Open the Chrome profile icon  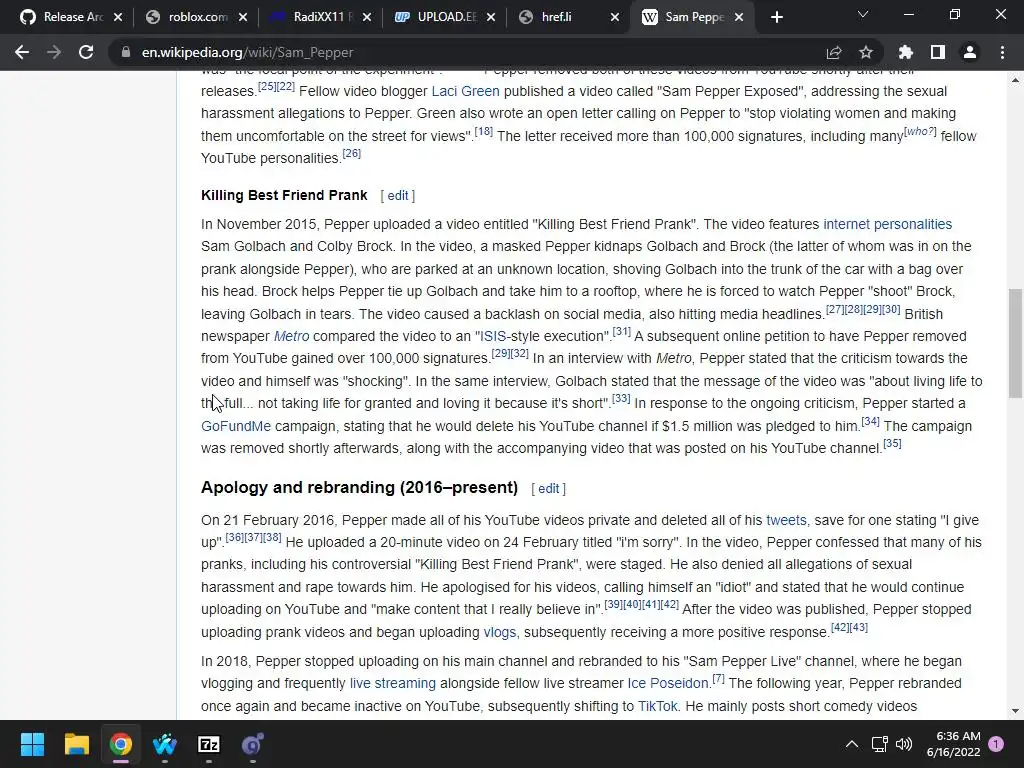pyautogui.click(x=970, y=52)
